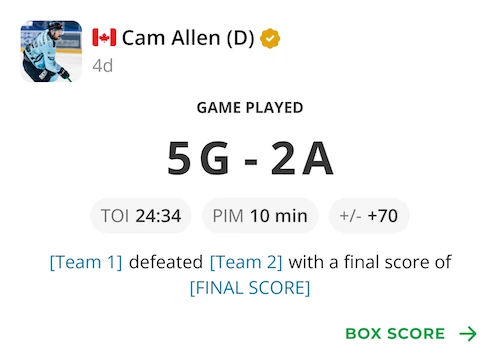Click the Cam Allen (D) name
The height and width of the screenshot is (362, 500).
pyautogui.click(x=188, y=37)
